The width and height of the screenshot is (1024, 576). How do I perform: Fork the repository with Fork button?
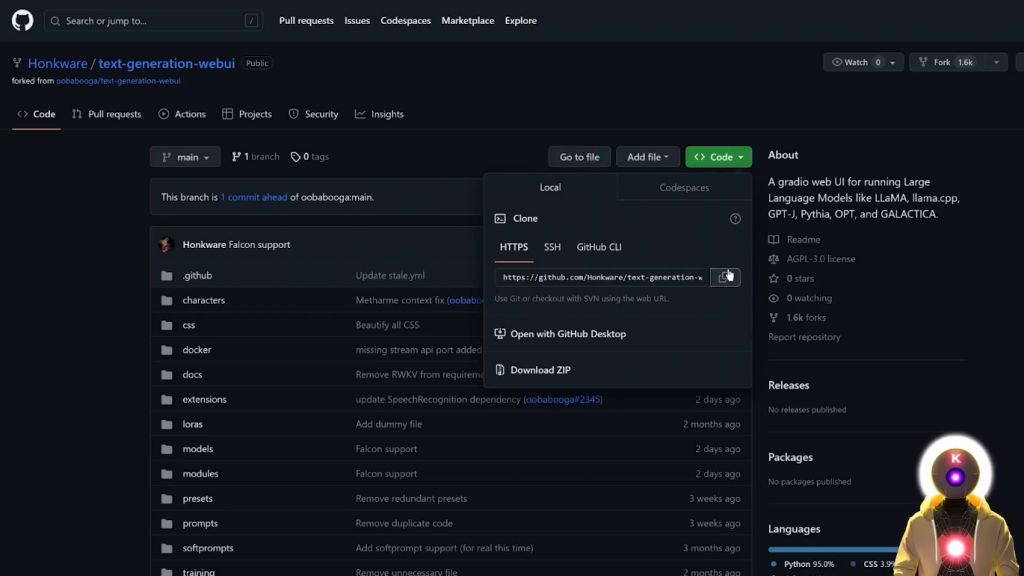(947, 63)
